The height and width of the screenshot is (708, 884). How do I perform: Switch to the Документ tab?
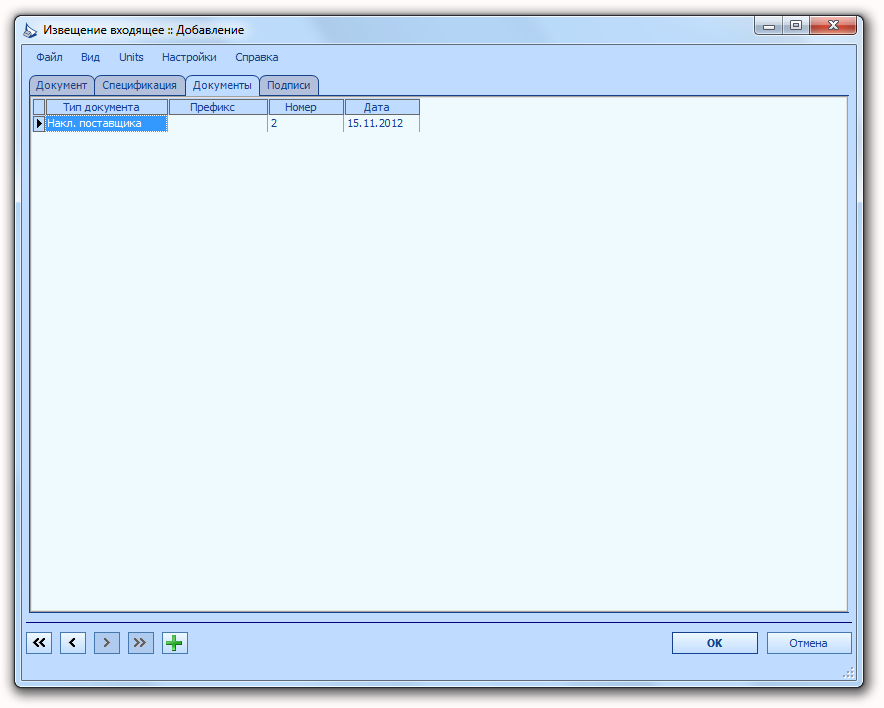61,85
